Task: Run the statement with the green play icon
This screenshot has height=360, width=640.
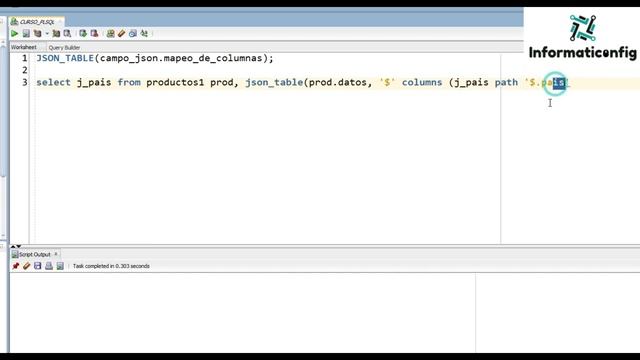Action: point(15,33)
